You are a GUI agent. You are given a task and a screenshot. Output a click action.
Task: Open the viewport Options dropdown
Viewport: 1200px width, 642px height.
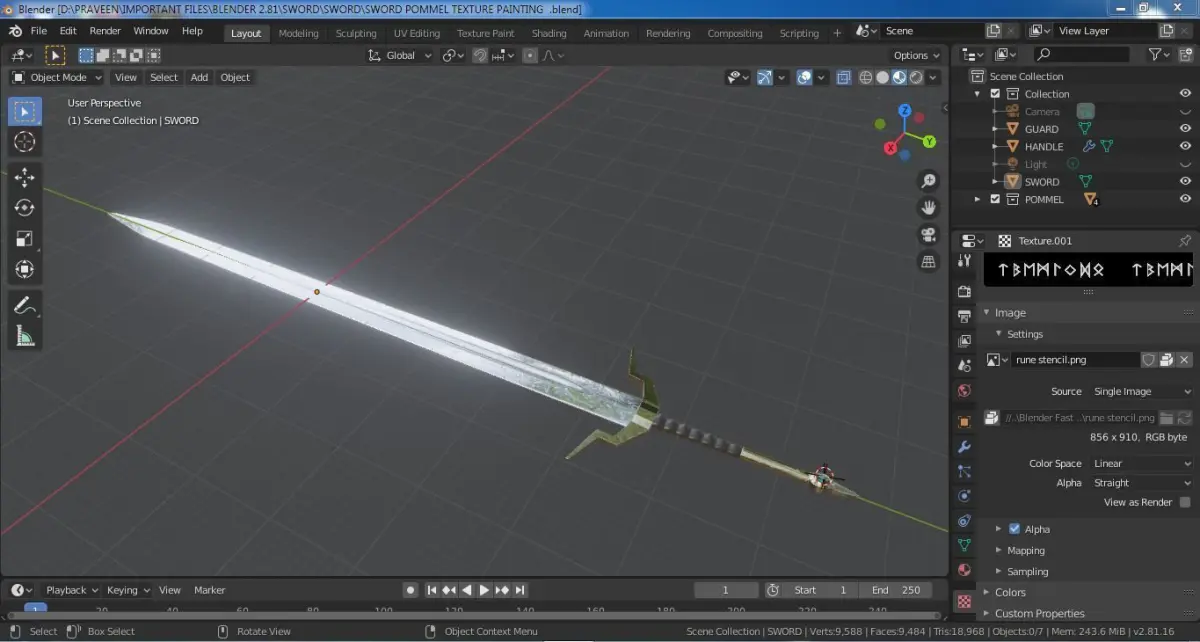click(x=917, y=55)
